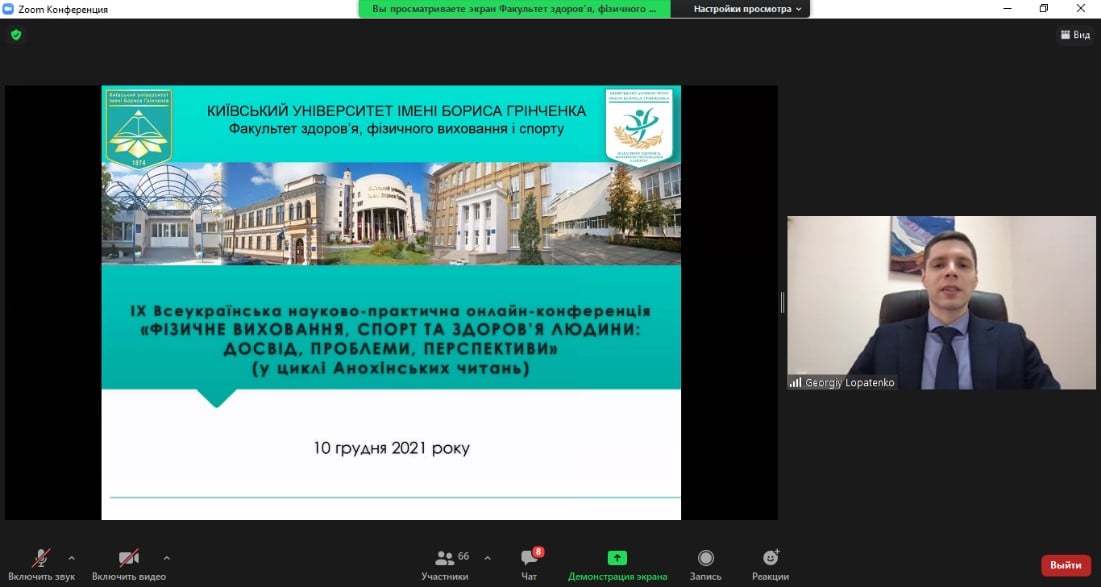The height and width of the screenshot is (587, 1101).
Task: Open Настройки просмотра view options menu
Action: coord(749,9)
